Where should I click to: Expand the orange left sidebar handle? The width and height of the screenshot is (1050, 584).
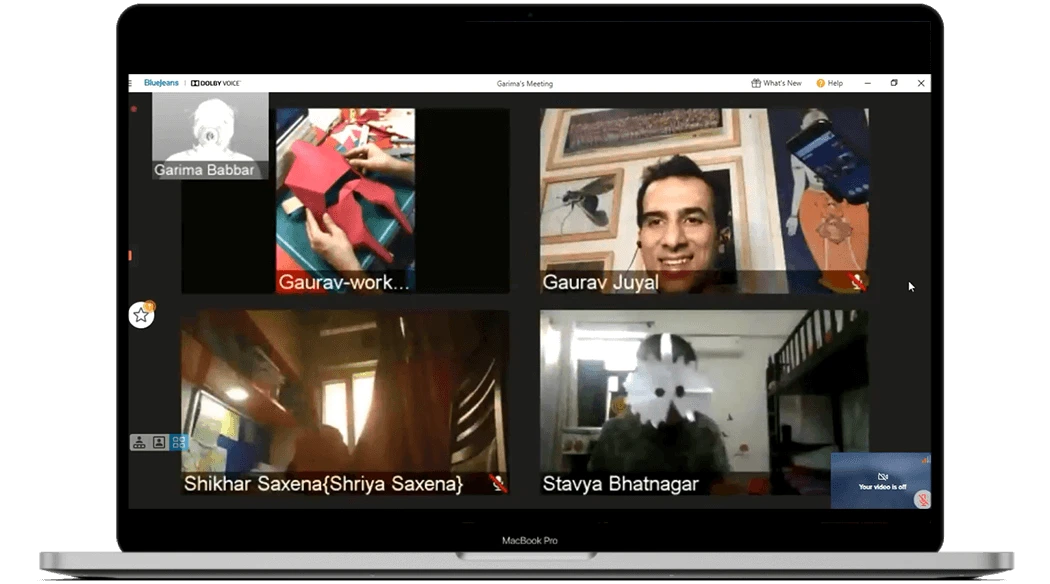click(130, 256)
